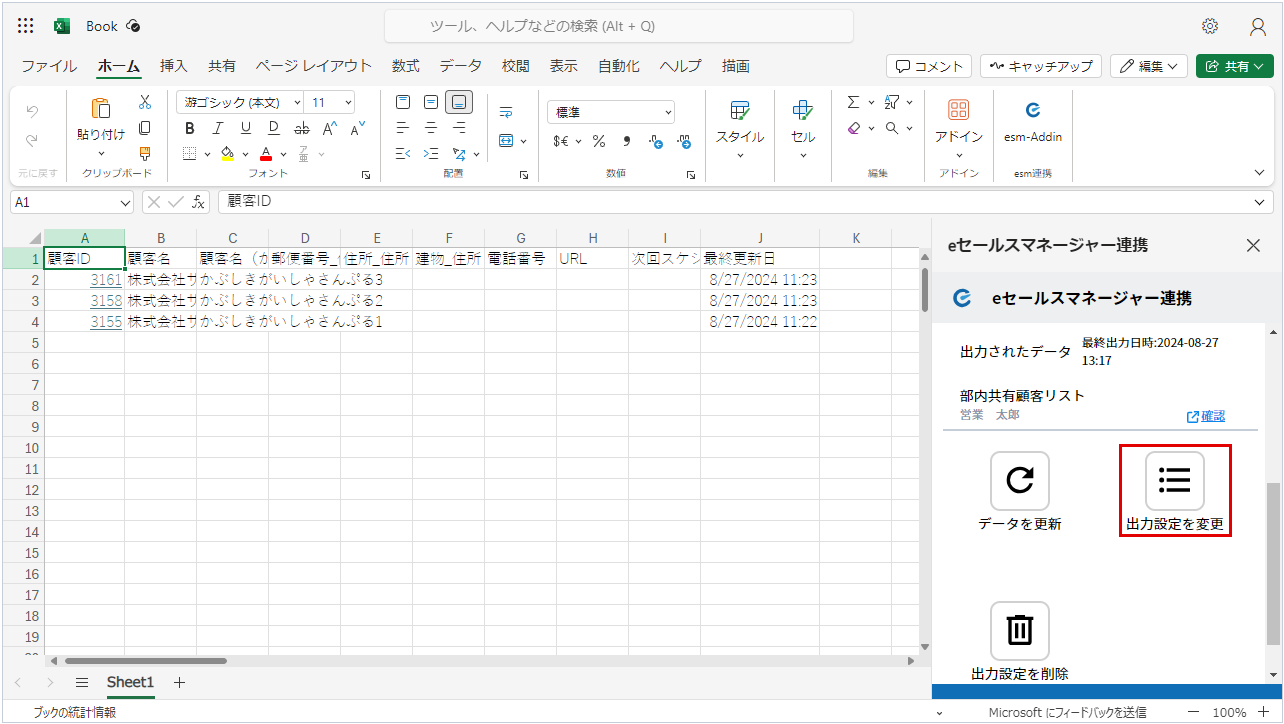This screenshot has width=1284, height=724.
Task: Open the ファイル menu
Action: [x=49, y=66]
